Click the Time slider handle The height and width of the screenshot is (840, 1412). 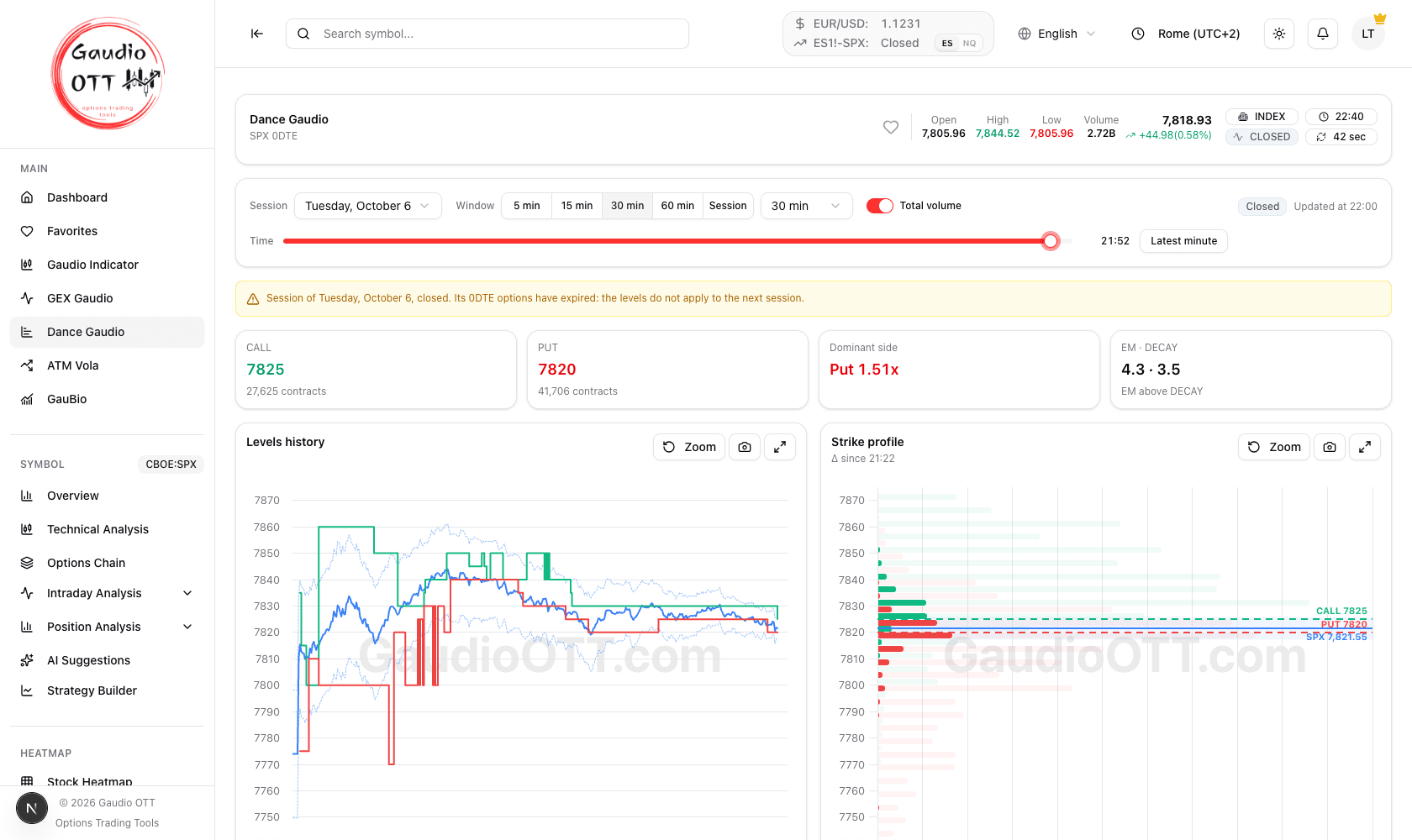pyautogui.click(x=1051, y=241)
